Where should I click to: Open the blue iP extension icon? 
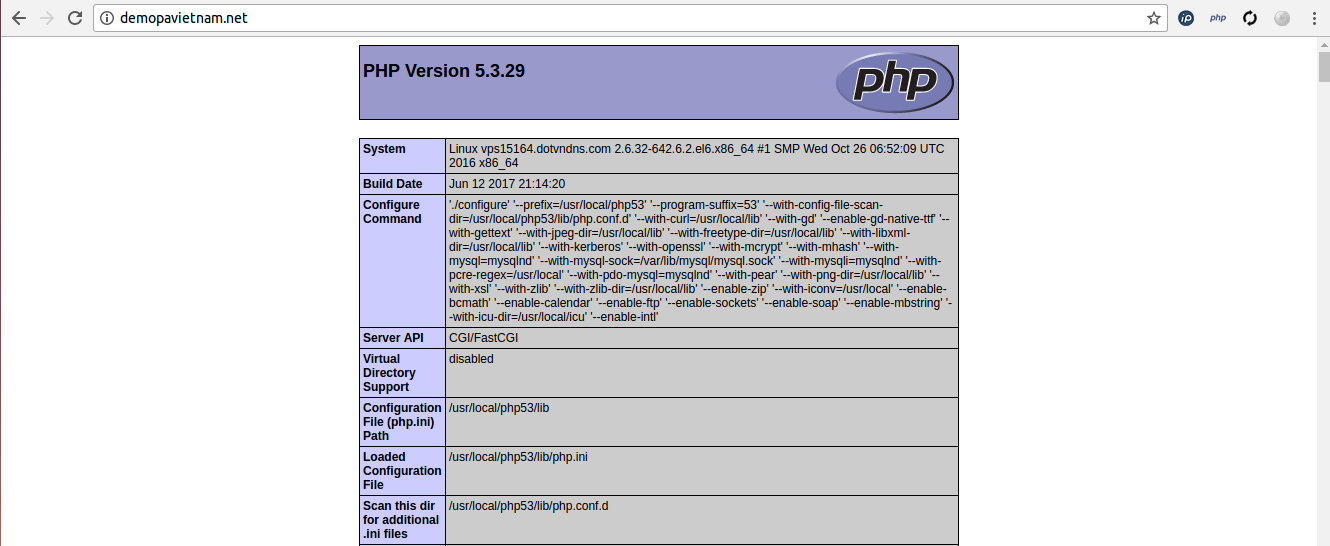click(1186, 18)
